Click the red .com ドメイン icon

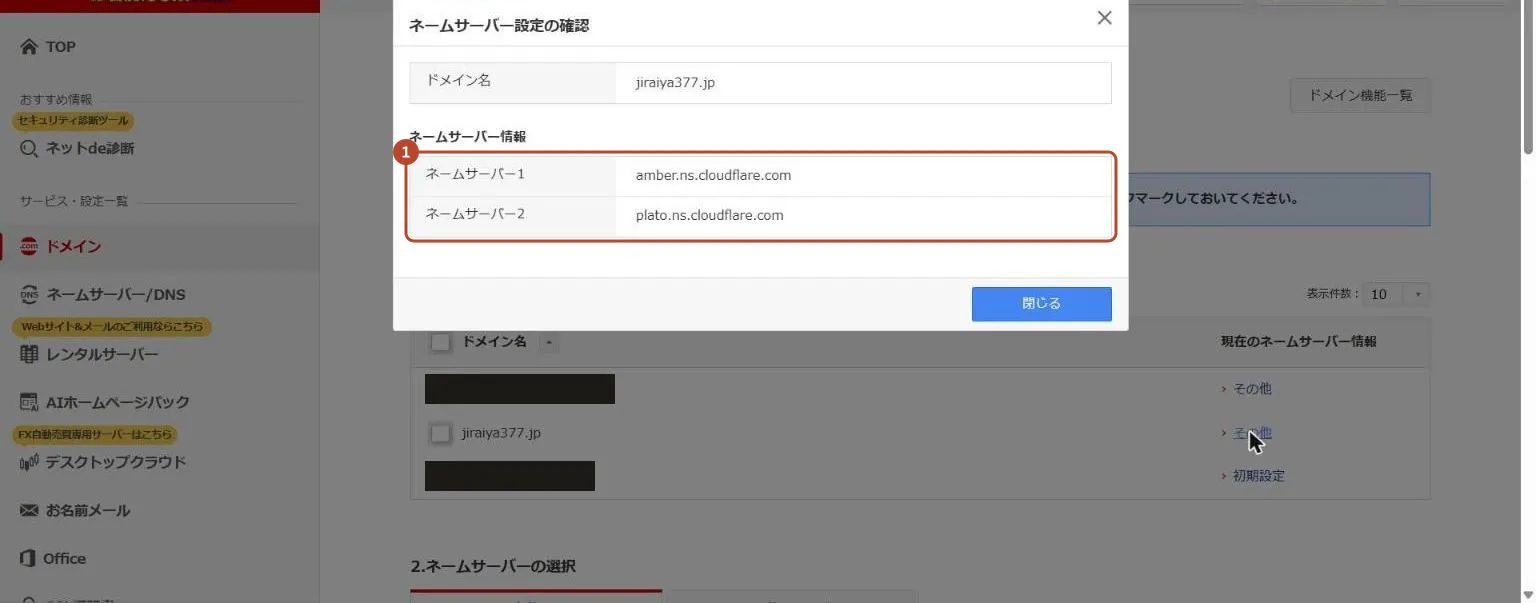click(x=29, y=247)
